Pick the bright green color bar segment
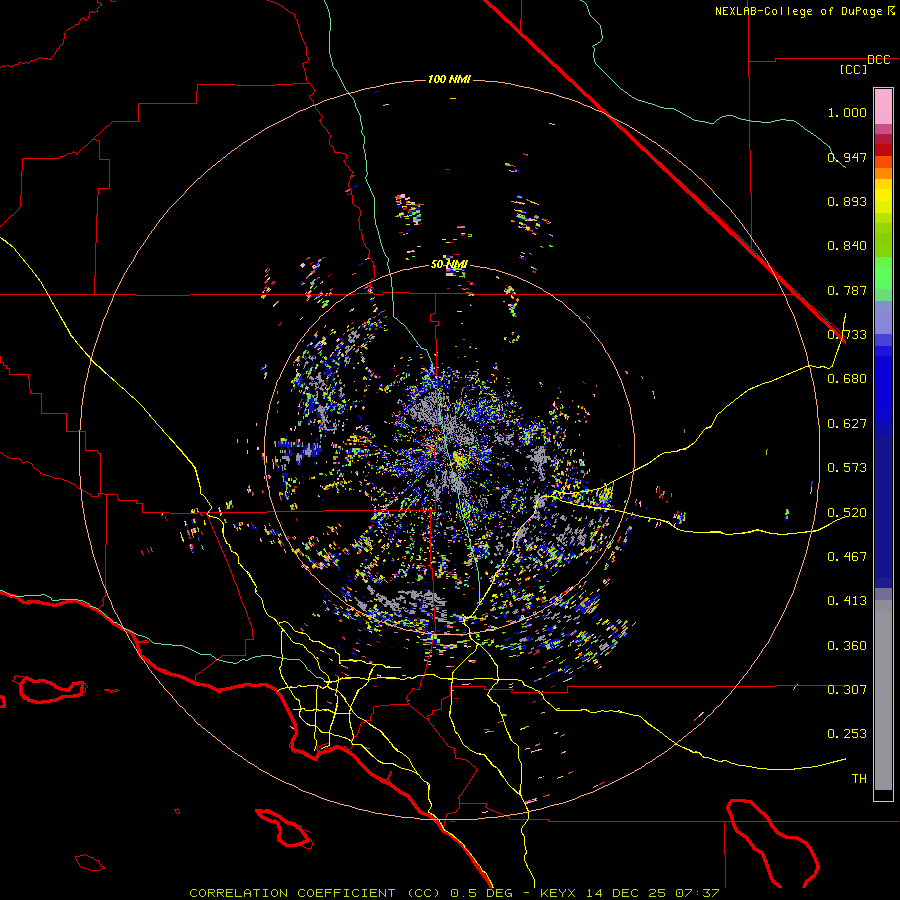Image resolution: width=900 pixels, height=900 pixels. 883,273
